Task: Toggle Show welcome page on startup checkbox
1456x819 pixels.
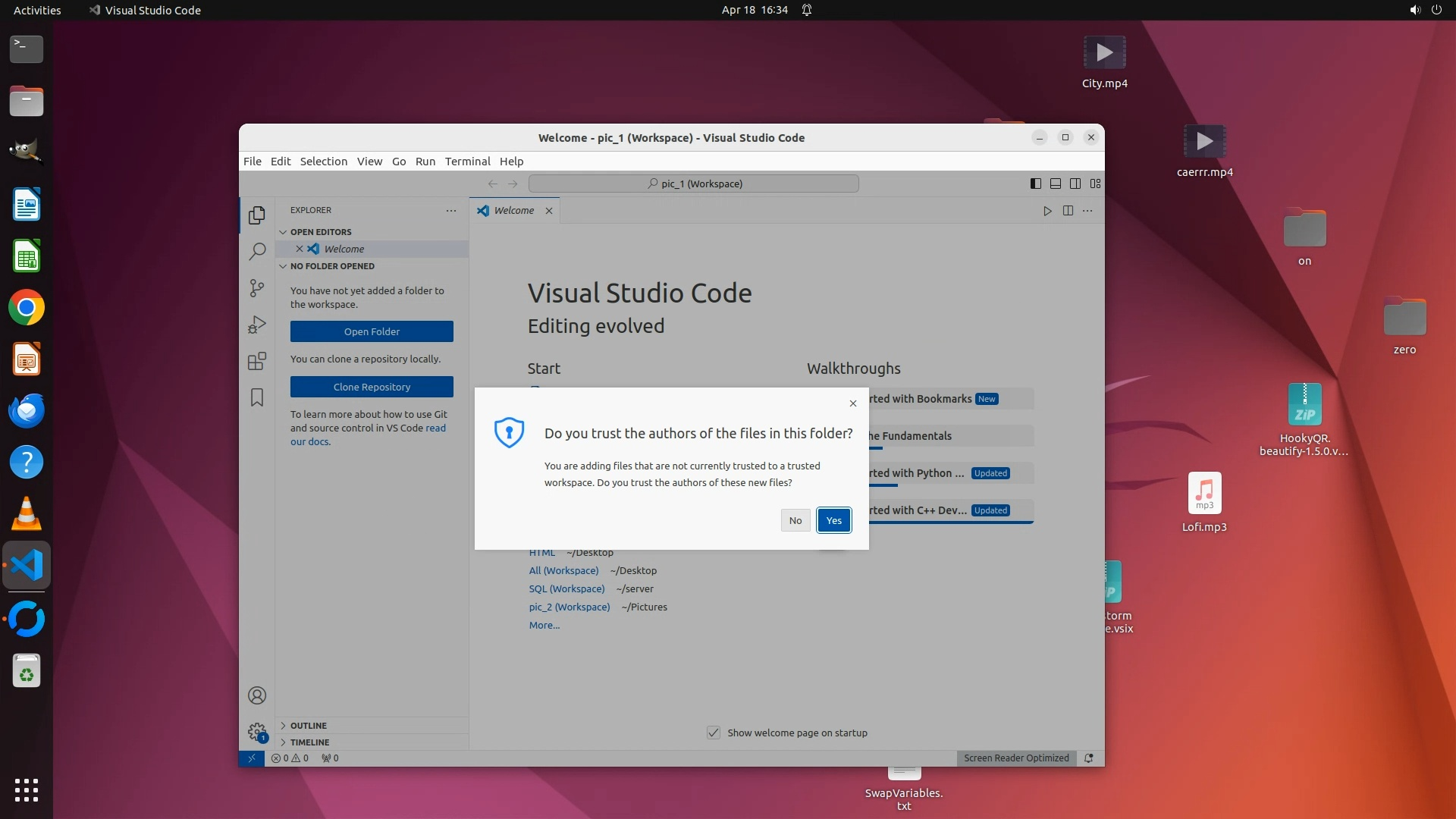Action: [714, 733]
